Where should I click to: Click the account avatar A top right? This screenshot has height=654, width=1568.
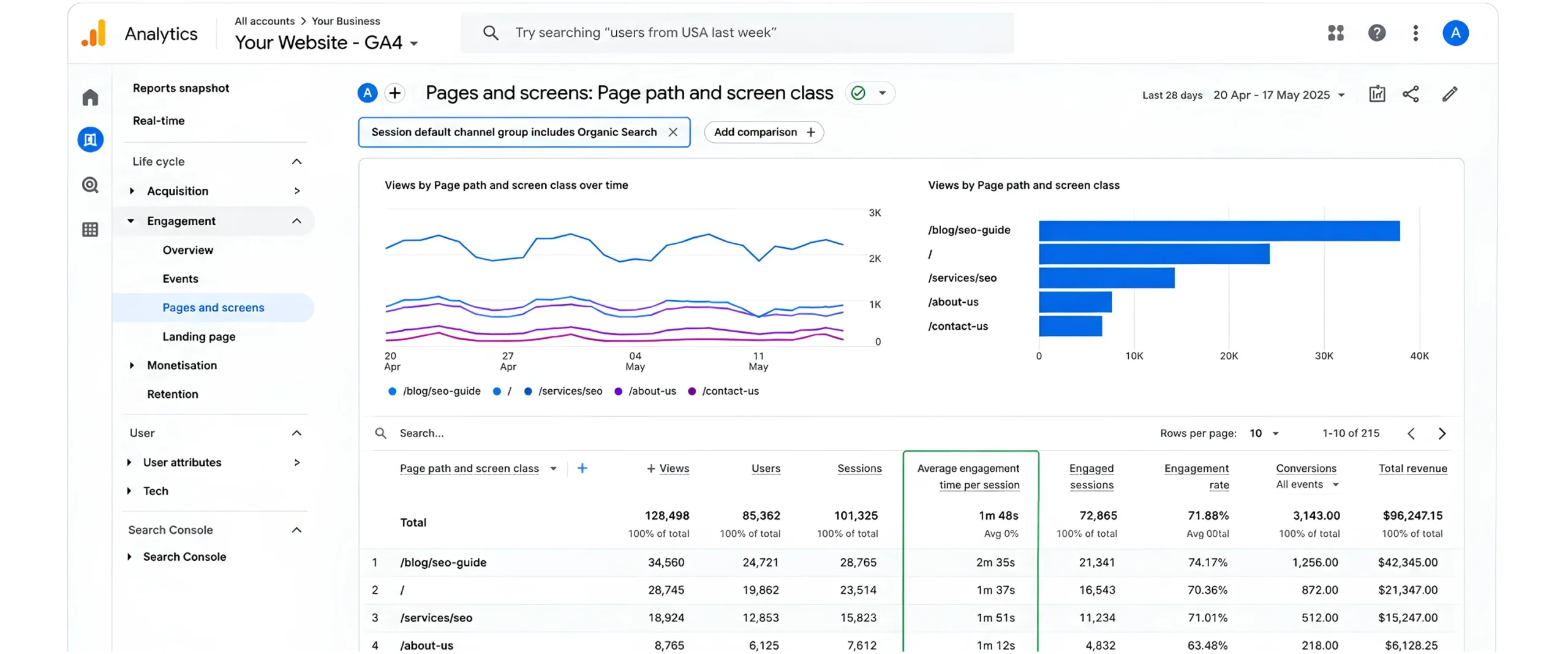tap(1455, 32)
